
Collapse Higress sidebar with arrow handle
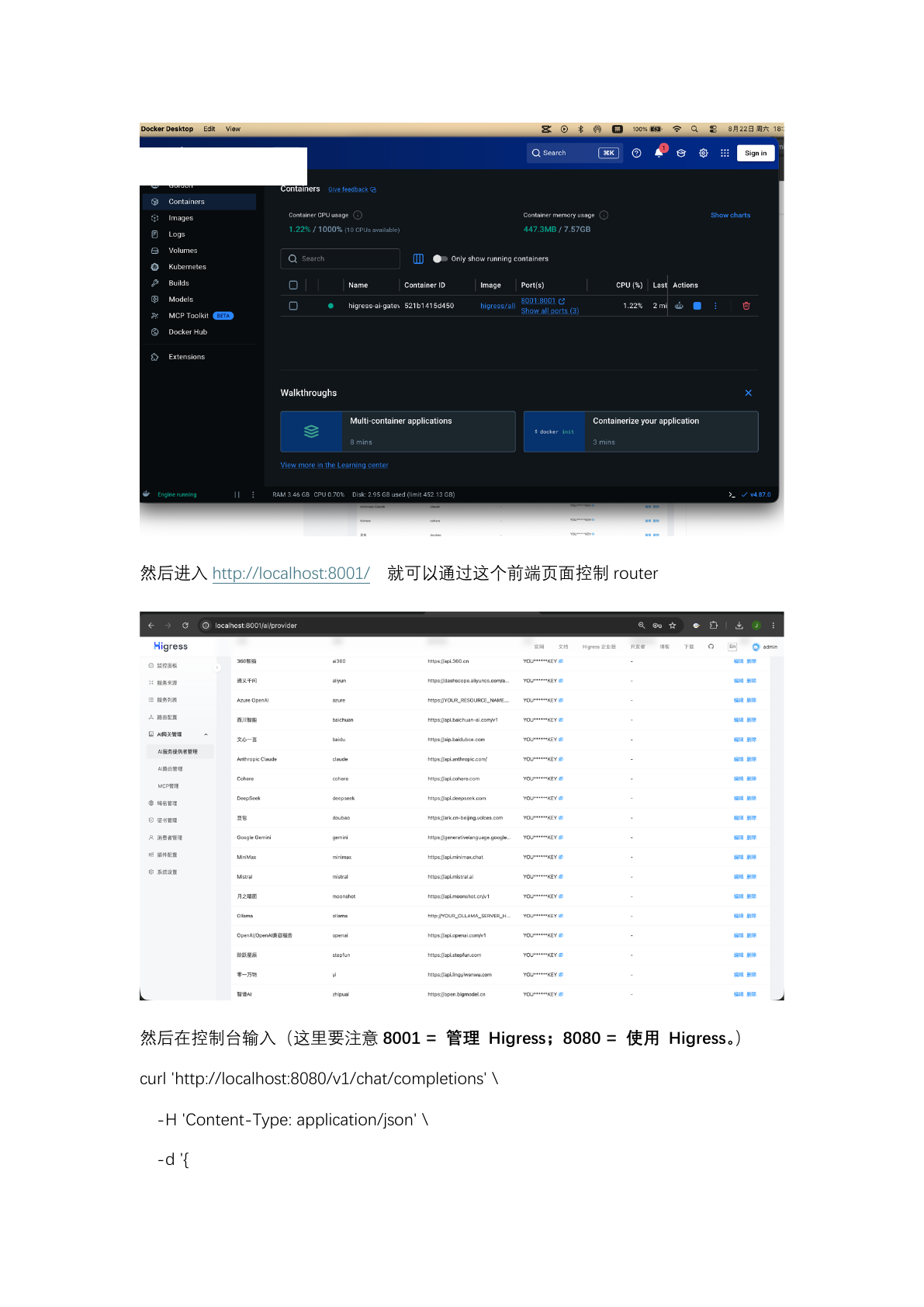tap(217, 667)
